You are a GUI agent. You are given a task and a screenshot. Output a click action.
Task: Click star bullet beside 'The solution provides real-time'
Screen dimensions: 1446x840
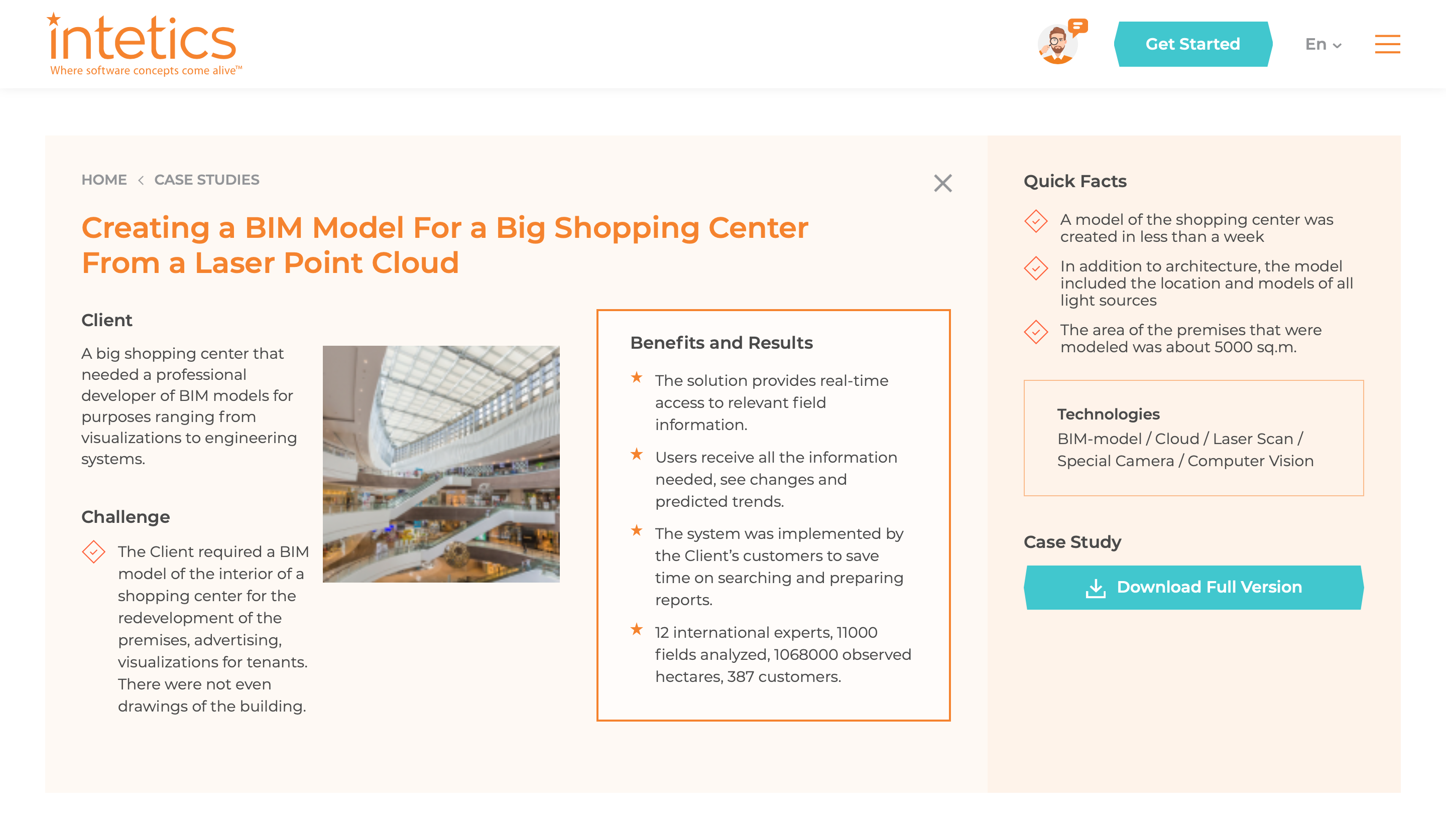click(636, 377)
